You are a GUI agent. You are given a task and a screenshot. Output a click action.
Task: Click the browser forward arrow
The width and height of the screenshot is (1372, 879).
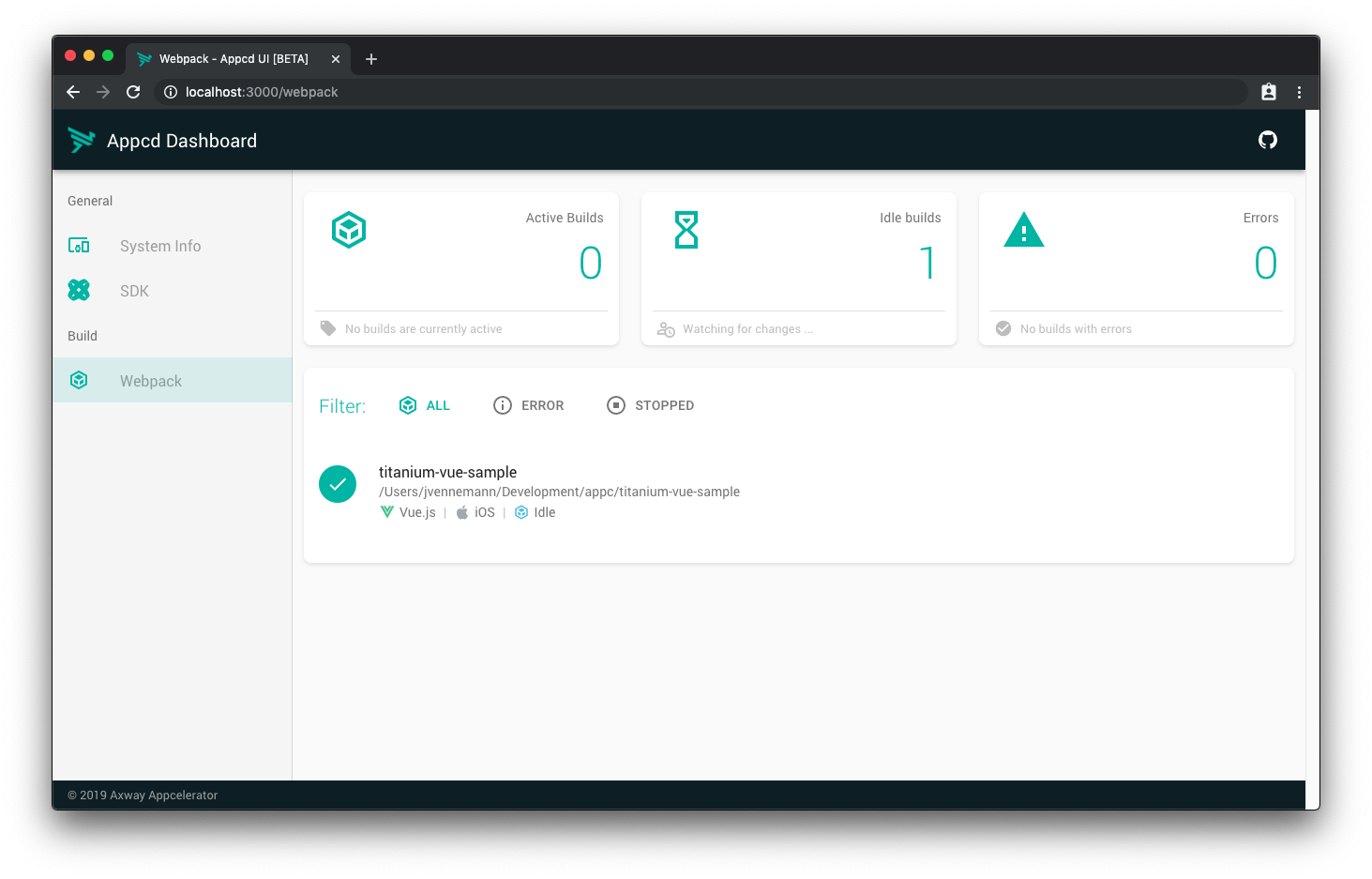[103, 92]
